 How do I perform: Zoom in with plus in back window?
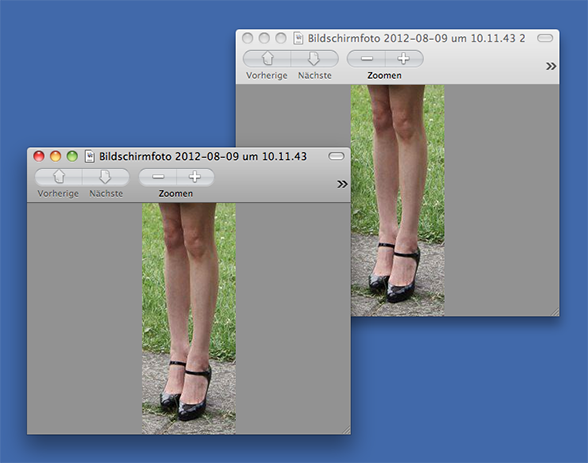pyautogui.click(x=404, y=59)
